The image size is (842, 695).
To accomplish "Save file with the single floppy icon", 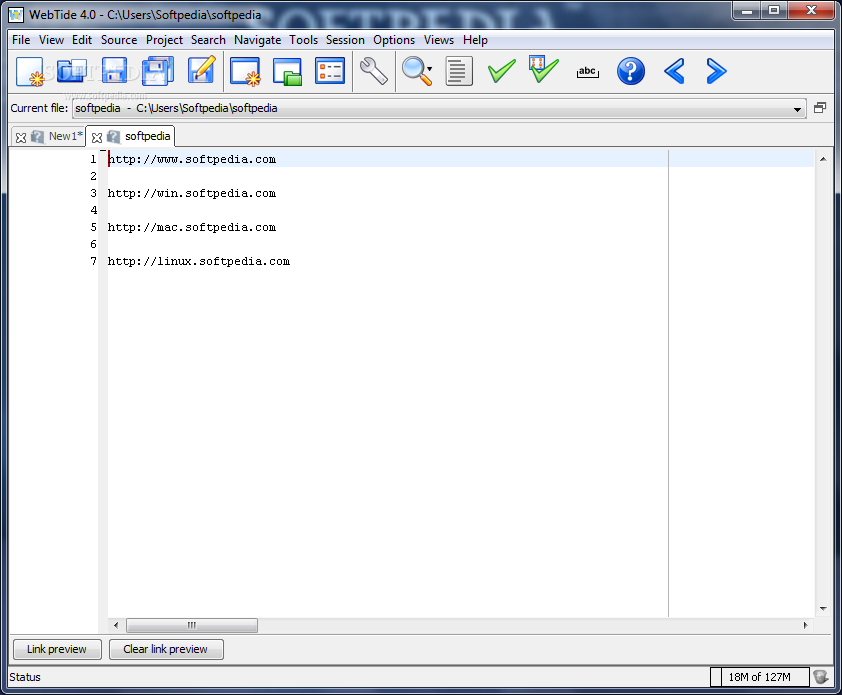I will click(x=114, y=71).
